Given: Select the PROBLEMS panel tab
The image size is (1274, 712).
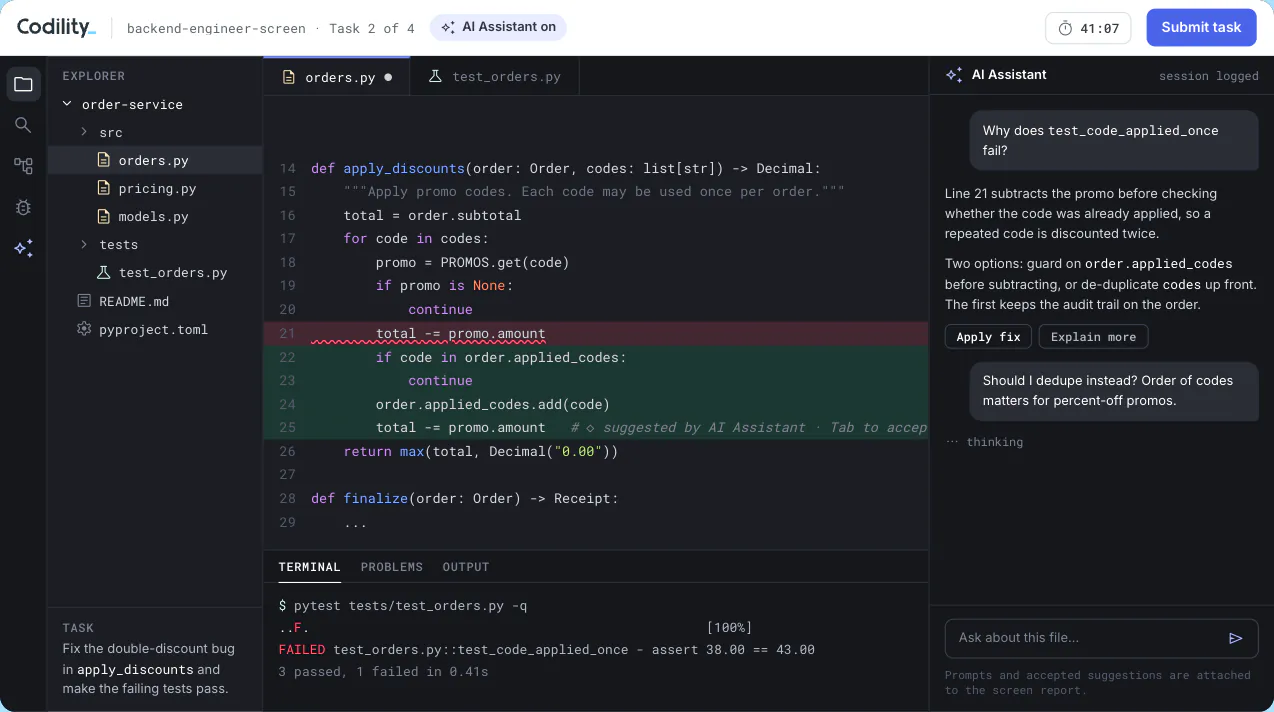Looking at the screenshot, I should coord(391,567).
